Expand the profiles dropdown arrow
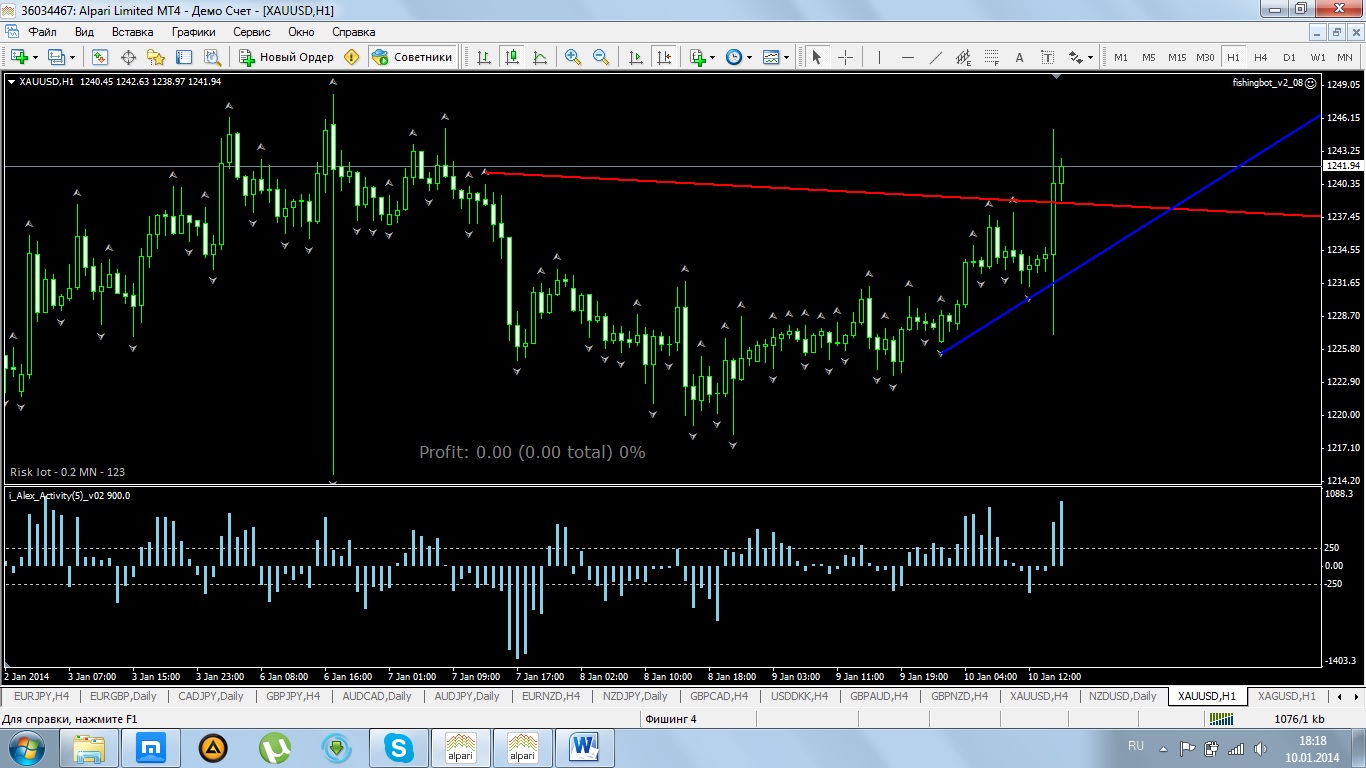The width and height of the screenshot is (1366, 768). click(x=72, y=57)
